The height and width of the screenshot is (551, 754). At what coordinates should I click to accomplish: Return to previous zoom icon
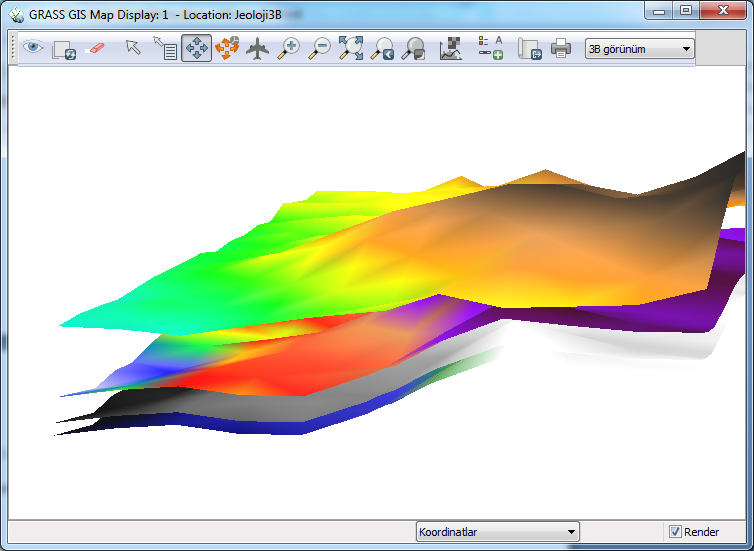382,48
